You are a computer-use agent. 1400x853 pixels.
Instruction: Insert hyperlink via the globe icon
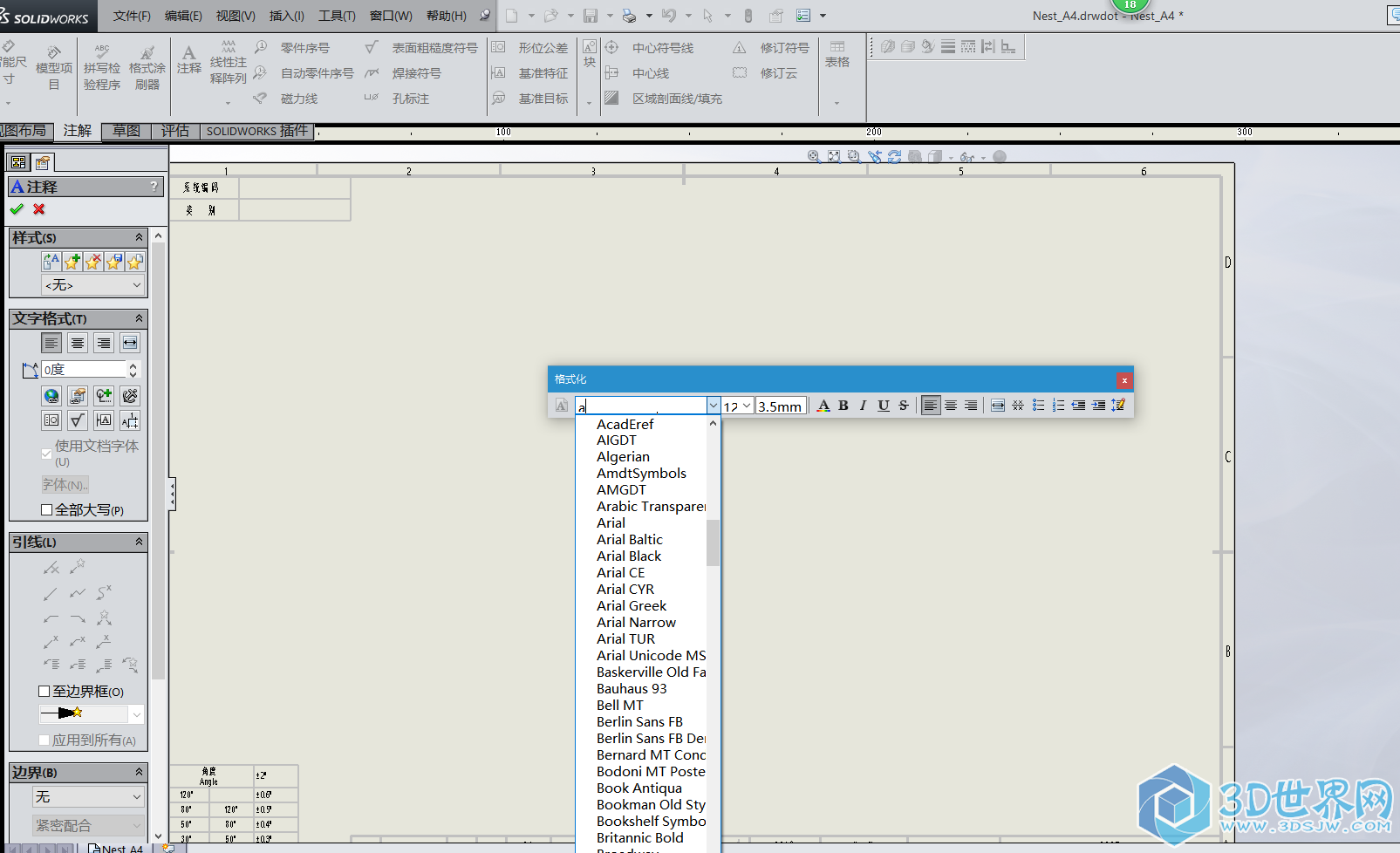pyautogui.click(x=51, y=396)
